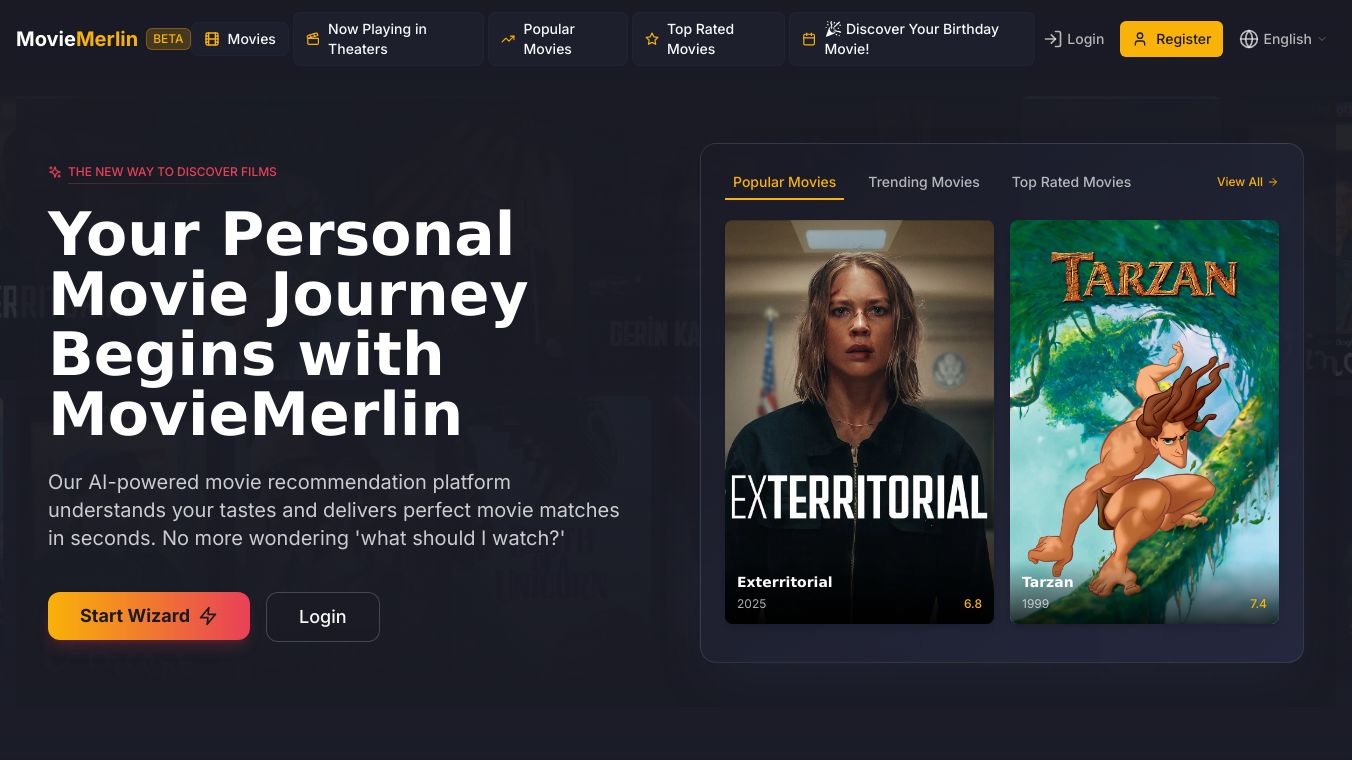This screenshot has width=1352, height=760.
Task: Click the trending arrow icon for Popular Movies
Action: (x=508, y=39)
